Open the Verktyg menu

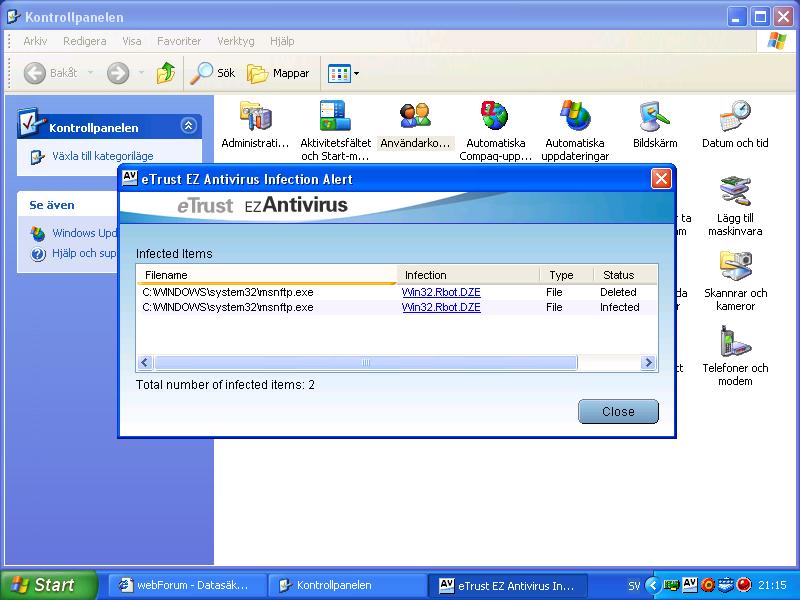point(235,41)
